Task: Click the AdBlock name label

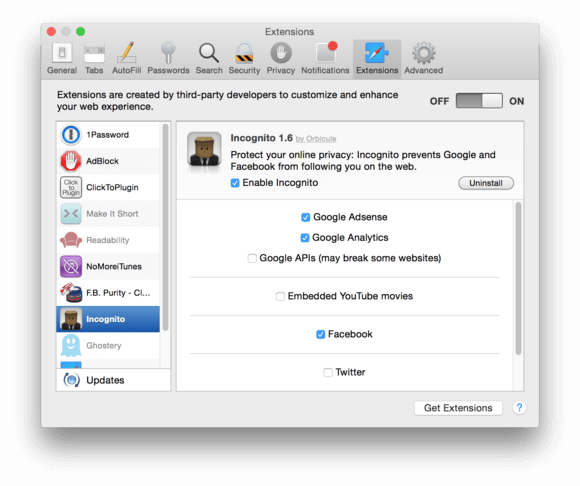Action: click(x=102, y=161)
